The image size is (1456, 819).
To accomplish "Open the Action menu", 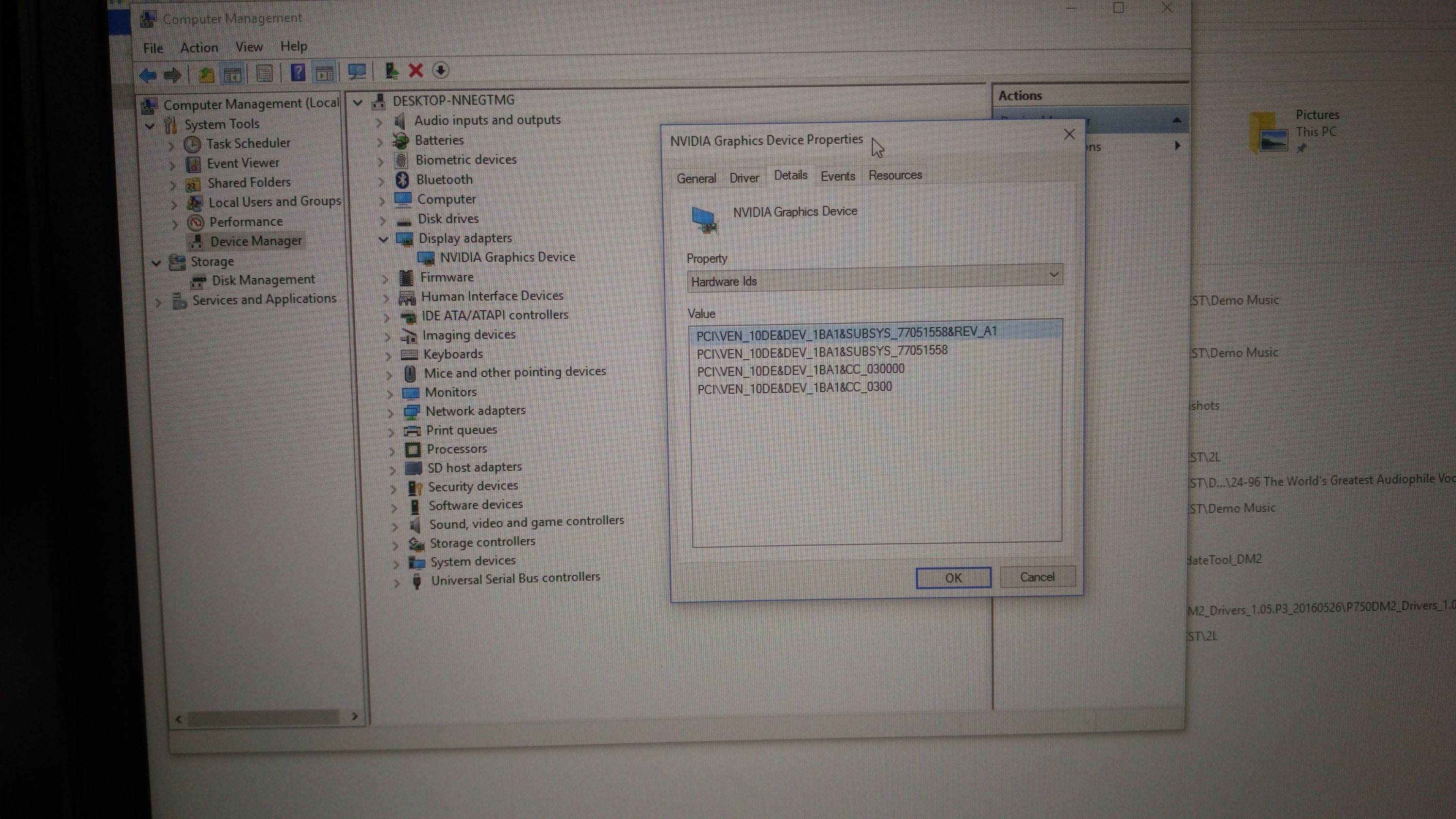I will click(199, 48).
